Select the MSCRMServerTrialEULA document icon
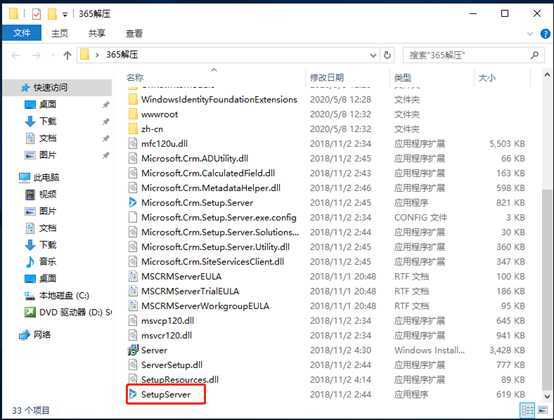The height and width of the screenshot is (420, 554). (x=133, y=291)
